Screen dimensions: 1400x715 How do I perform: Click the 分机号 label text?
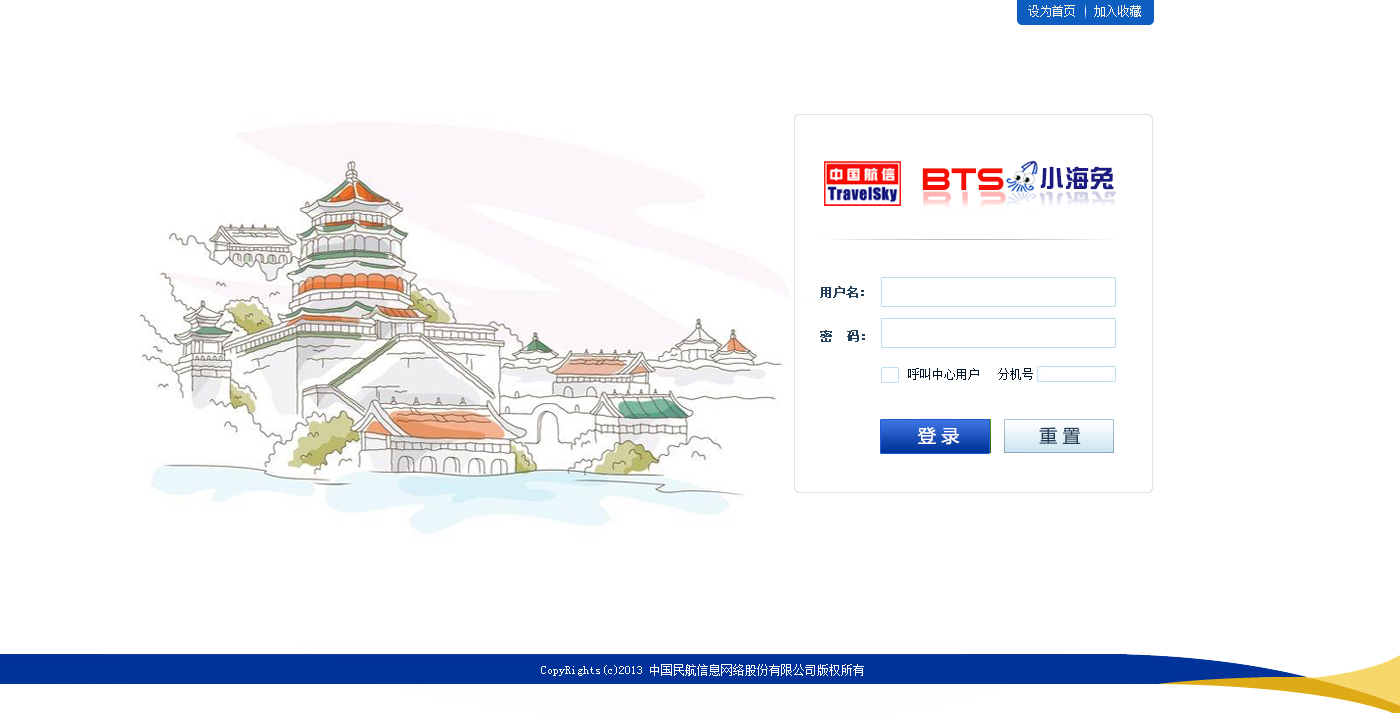1015,375
